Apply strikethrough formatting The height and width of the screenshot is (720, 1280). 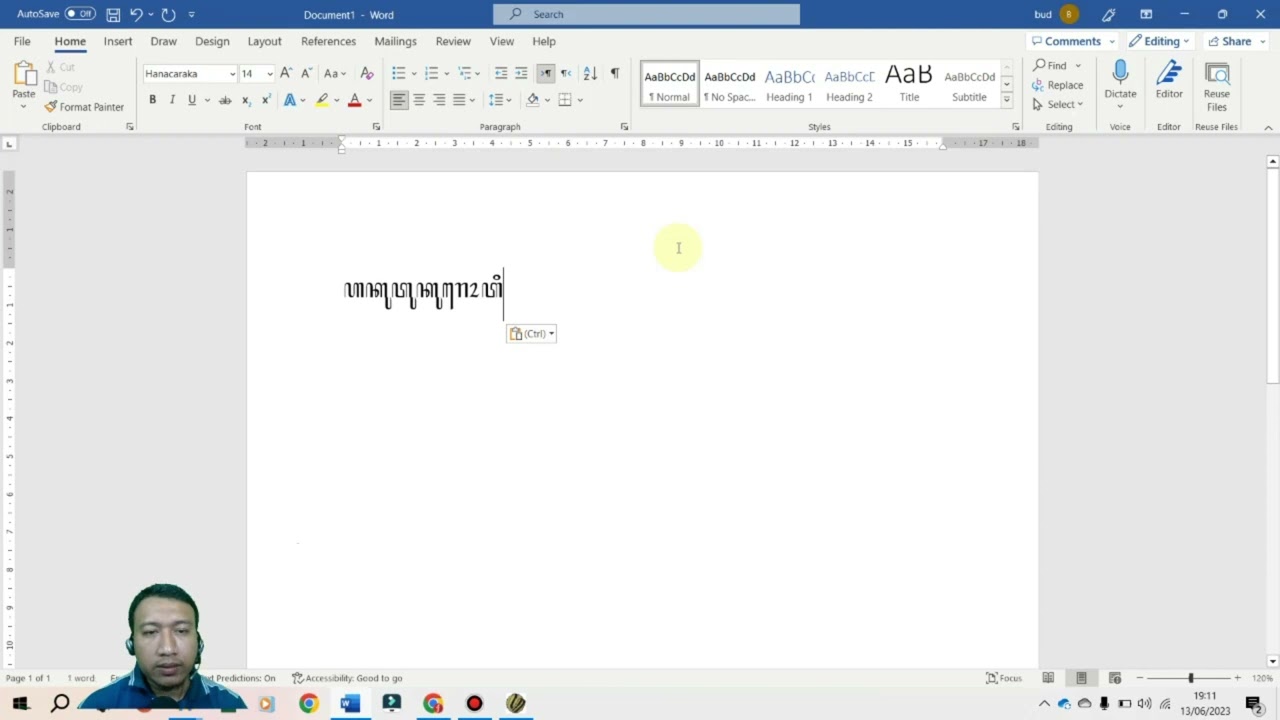click(x=225, y=100)
